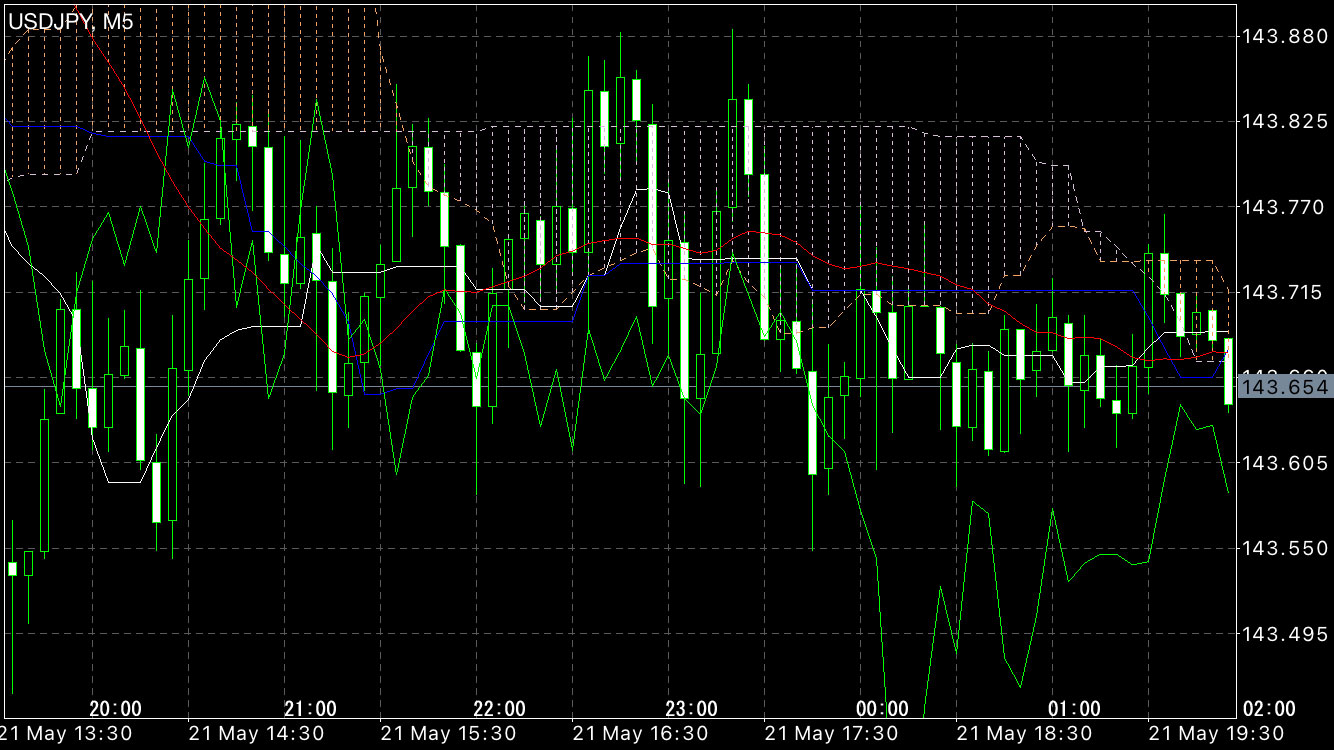The height and width of the screenshot is (750, 1334).
Task: Select the 23:00 time label
Action: coord(692,709)
